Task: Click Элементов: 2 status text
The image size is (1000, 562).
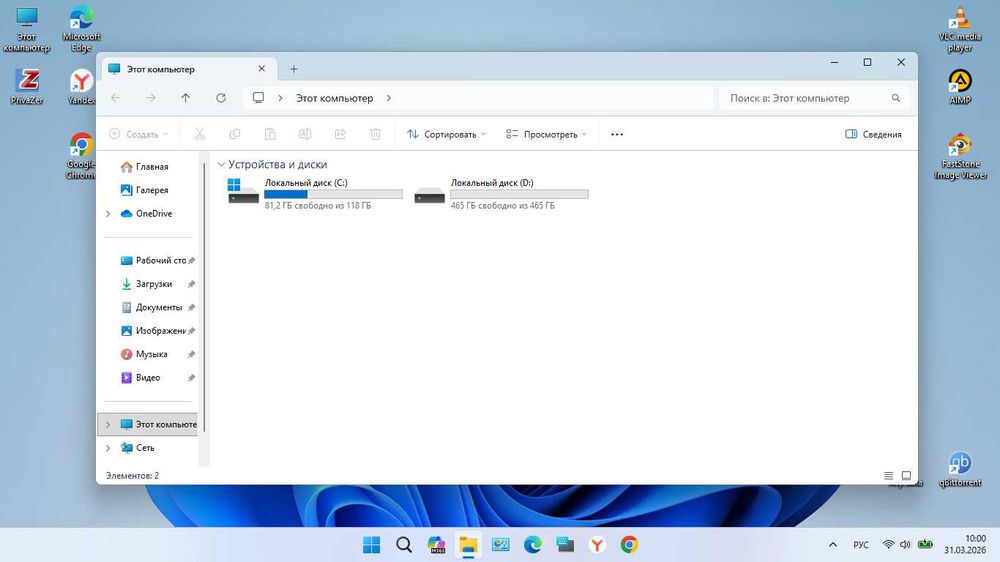Action: (x=132, y=475)
